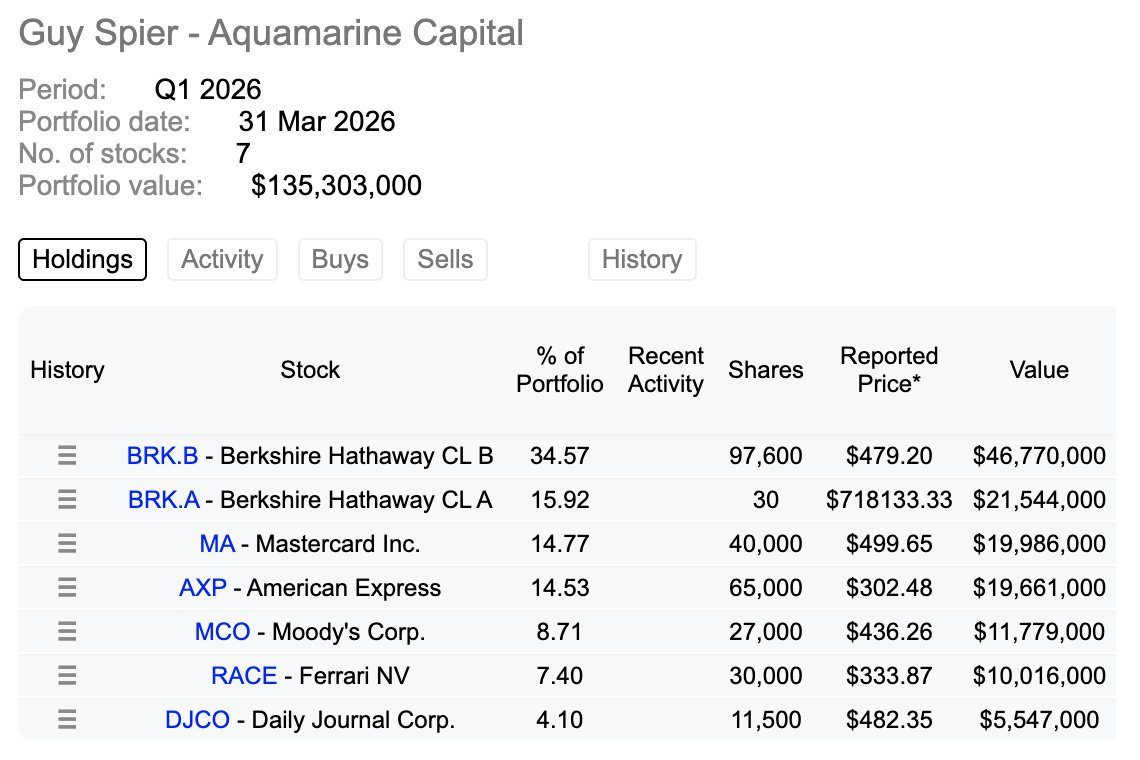1140x760 pixels.
Task: Open the MCO ticker link
Action: (x=222, y=631)
